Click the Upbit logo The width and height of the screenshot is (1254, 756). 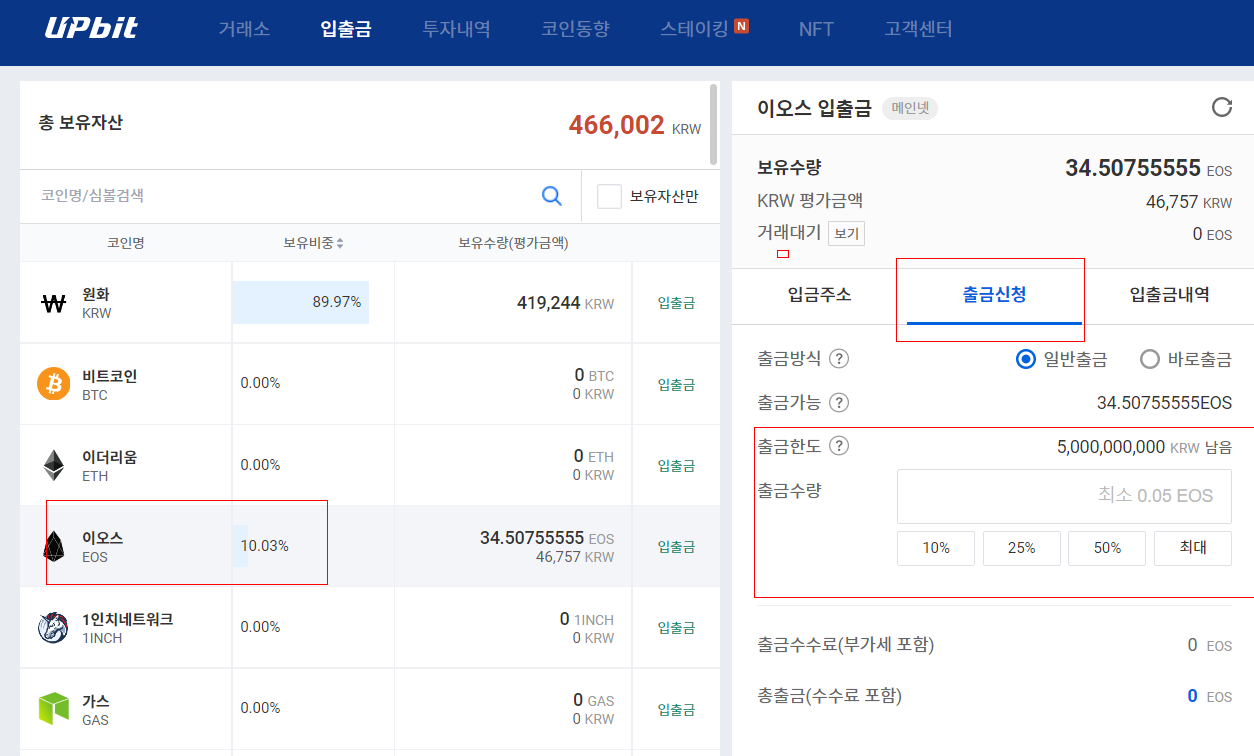[91, 28]
